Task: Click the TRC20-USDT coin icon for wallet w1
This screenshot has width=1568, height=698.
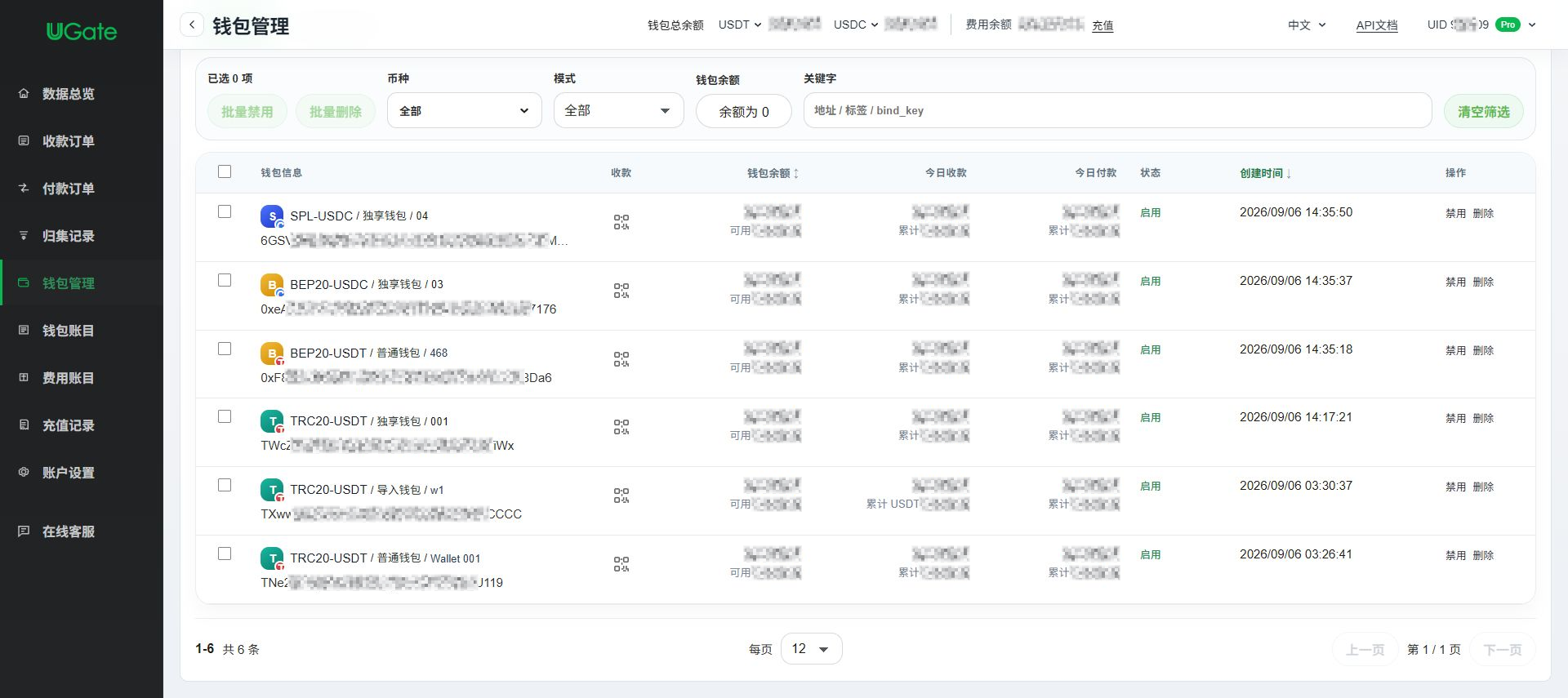Action: [x=272, y=490]
